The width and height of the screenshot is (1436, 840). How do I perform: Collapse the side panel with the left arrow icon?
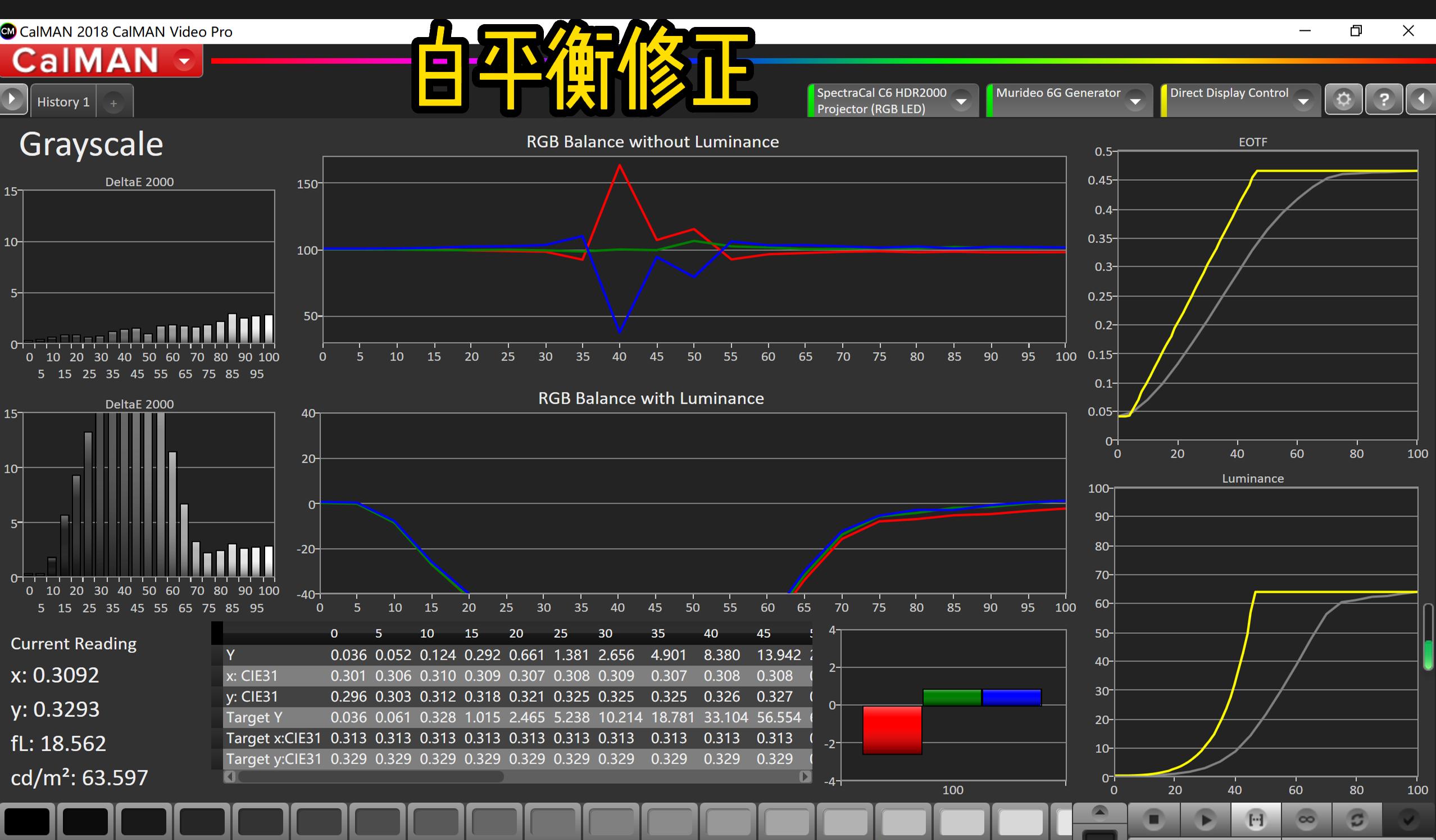point(1421,99)
